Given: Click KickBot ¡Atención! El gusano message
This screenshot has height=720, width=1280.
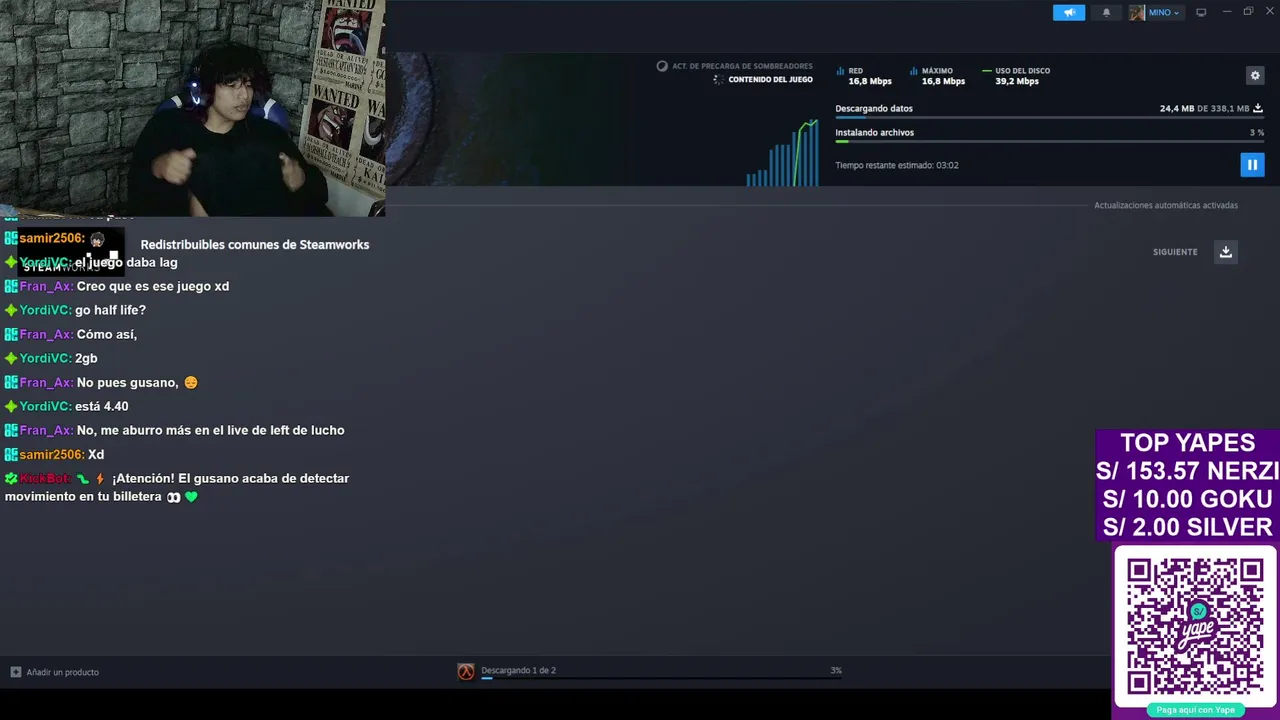Looking at the screenshot, I should [x=177, y=487].
